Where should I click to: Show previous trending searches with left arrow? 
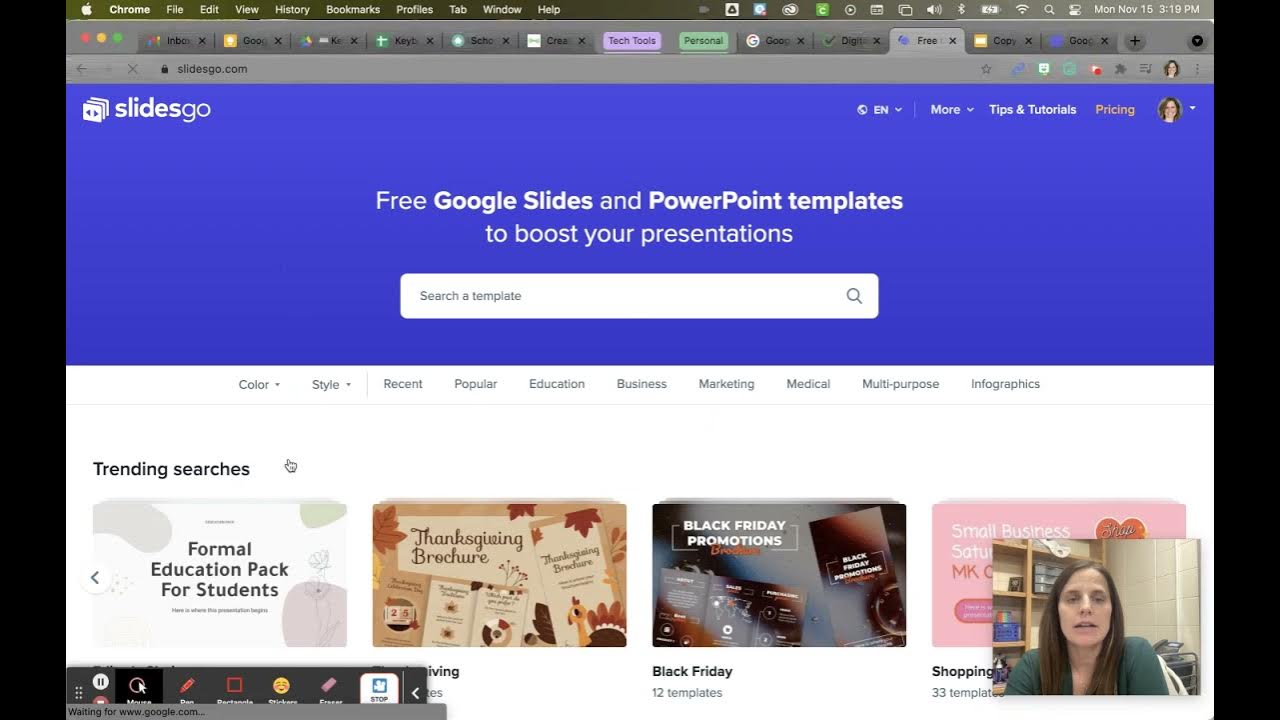click(x=95, y=577)
